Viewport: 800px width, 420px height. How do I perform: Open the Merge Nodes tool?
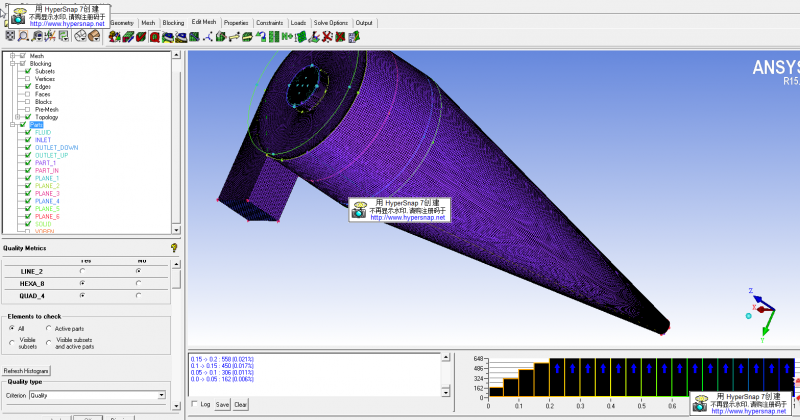tap(208, 37)
